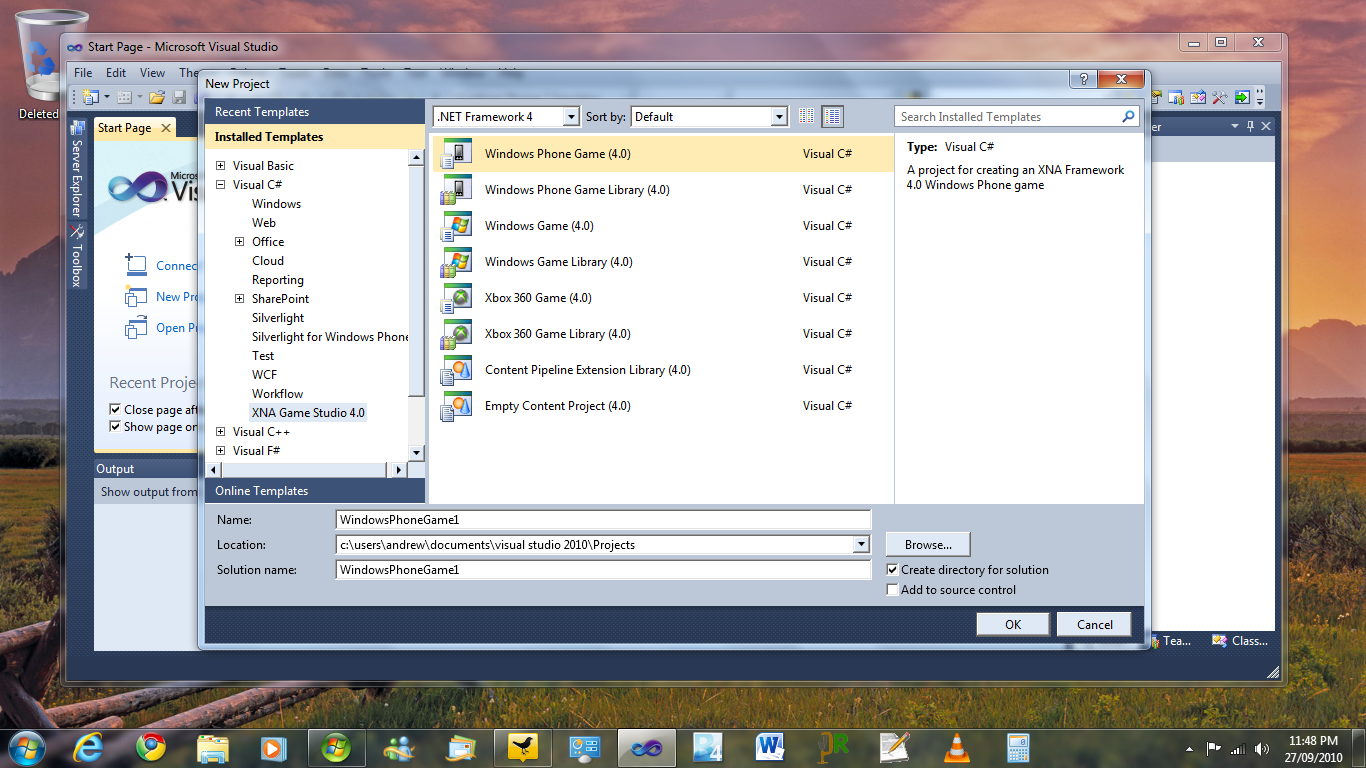Choose the Windows Game (4.0) template icon
This screenshot has width=1366, height=768.
[x=456, y=226]
